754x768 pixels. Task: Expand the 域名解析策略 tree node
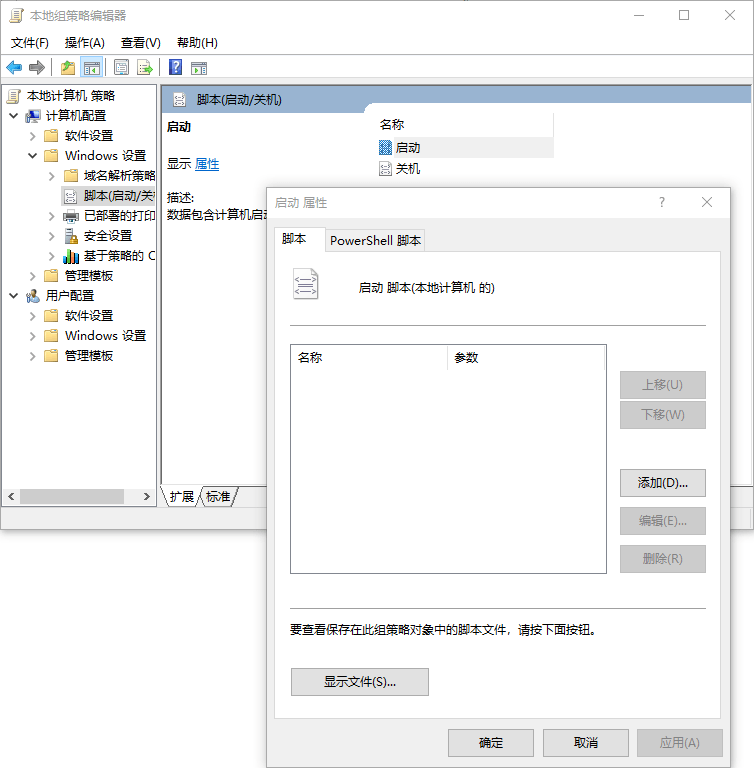pyautogui.click(x=52, y=175)
